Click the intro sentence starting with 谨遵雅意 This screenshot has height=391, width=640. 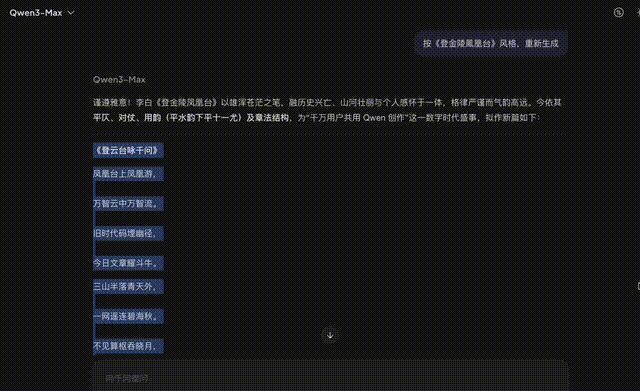click(327, 110)
